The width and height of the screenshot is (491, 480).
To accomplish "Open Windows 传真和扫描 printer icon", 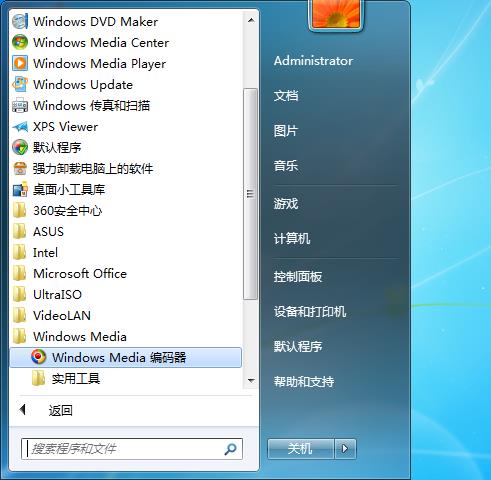I will pyautogui.click(x=20, y=106).
